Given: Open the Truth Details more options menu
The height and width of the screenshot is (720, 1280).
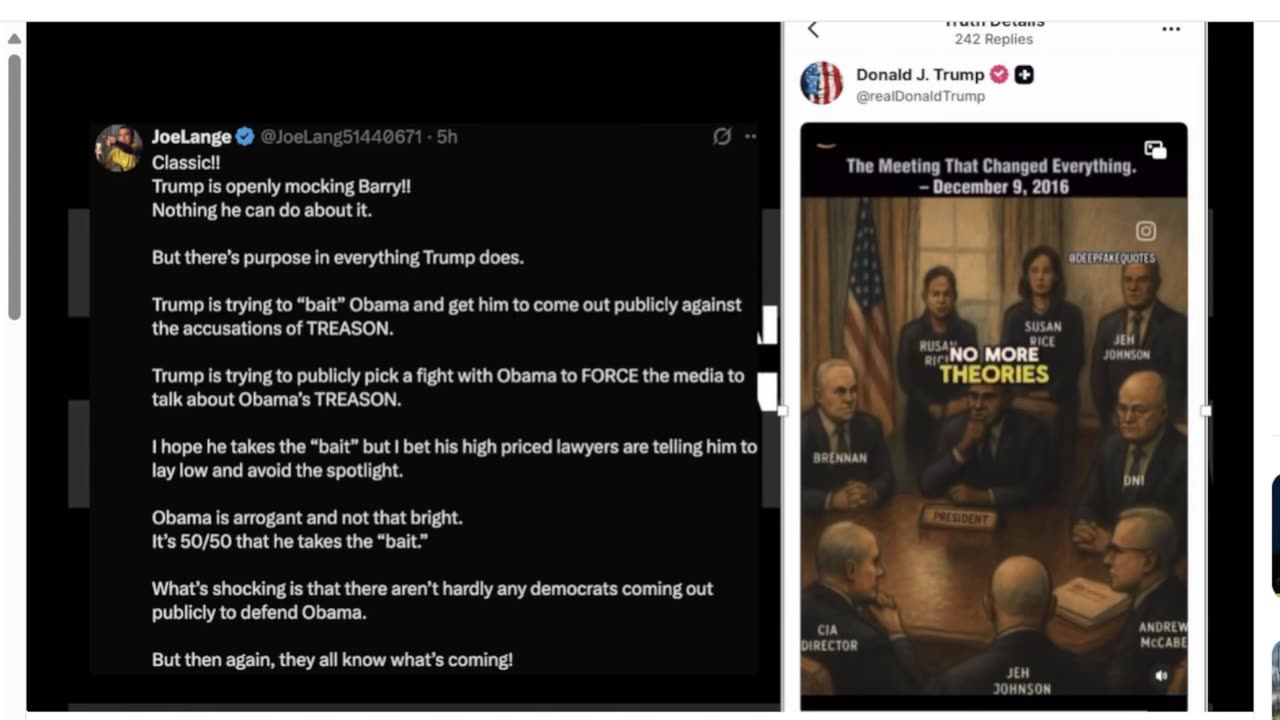Looking at the screenshot, I should [x=1171, y=29].
